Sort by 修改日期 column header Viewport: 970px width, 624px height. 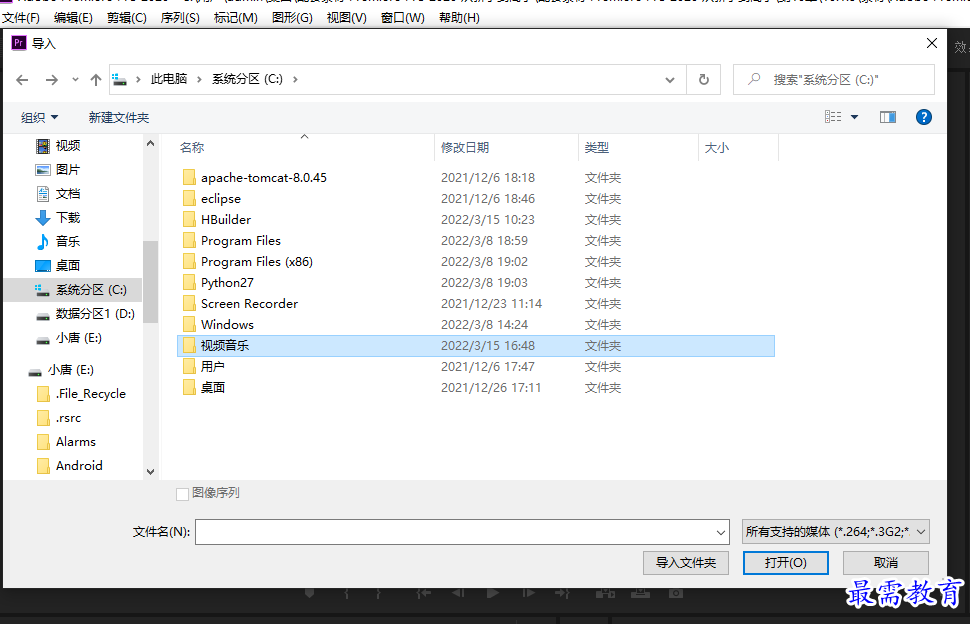point(465,148)
